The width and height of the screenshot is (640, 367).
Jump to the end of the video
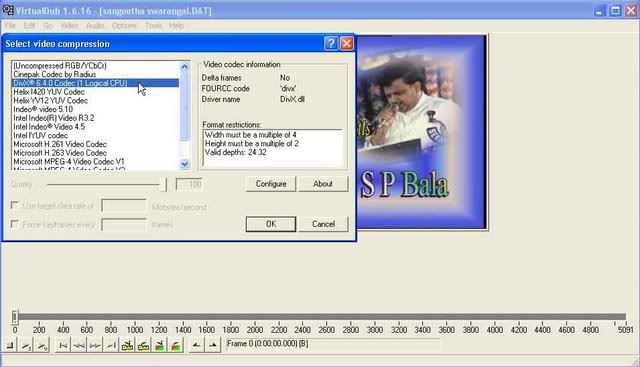(111, 345)
